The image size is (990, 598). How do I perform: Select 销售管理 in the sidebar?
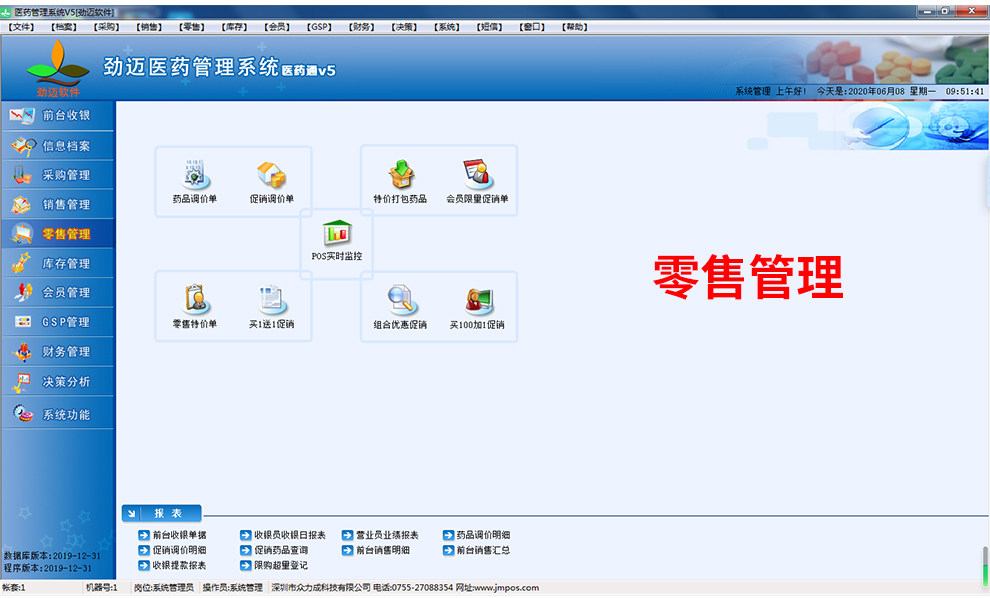pos(58,205)
